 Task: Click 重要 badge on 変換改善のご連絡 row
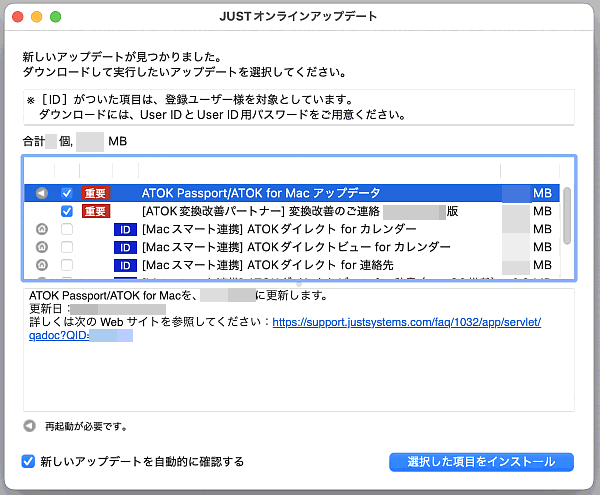[x=96, y=211]
